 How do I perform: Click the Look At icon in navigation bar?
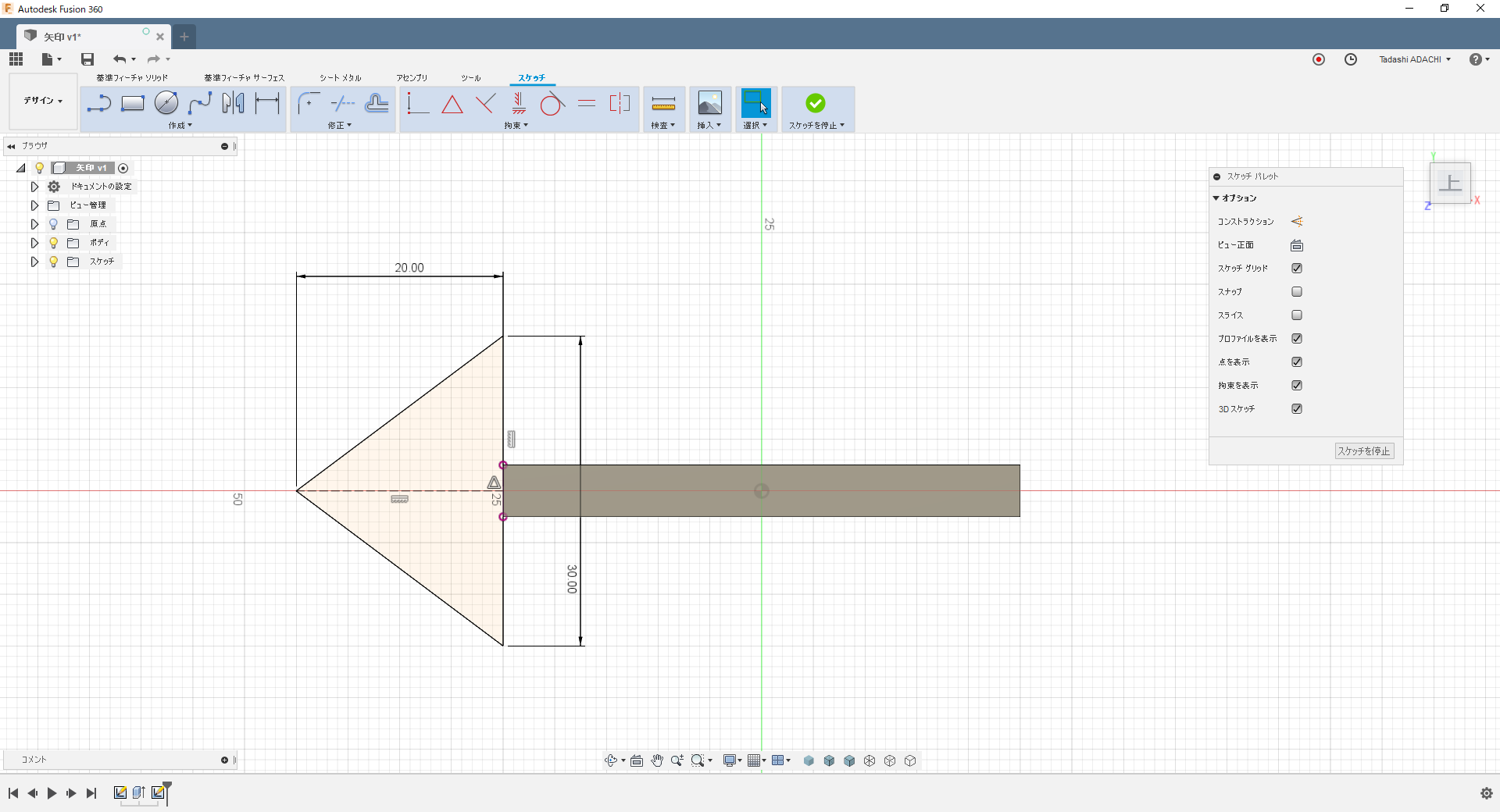point(637,760)
